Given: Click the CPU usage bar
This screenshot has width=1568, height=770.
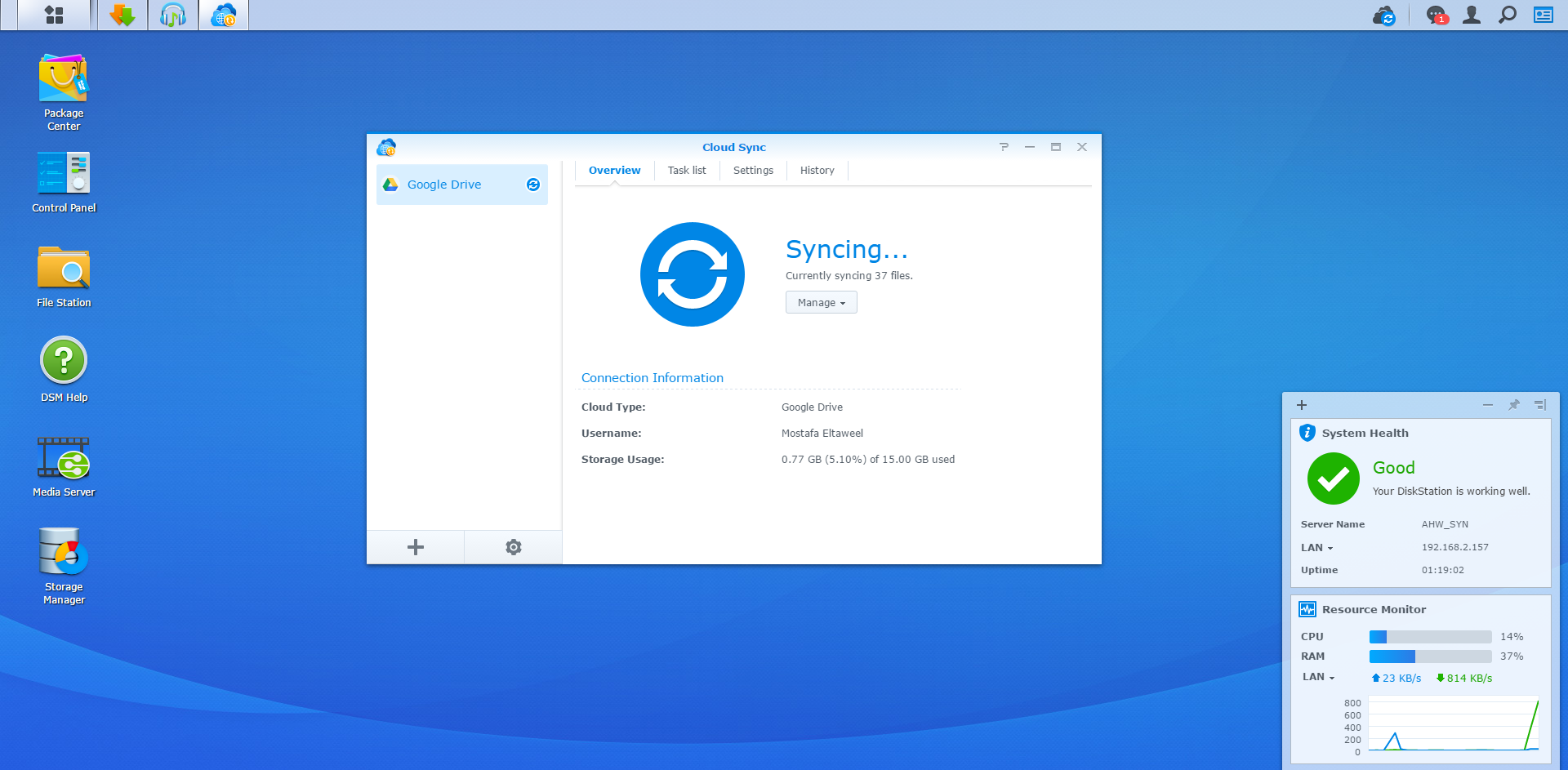Looking at the screenshot, I should (x=1431, y=637).
